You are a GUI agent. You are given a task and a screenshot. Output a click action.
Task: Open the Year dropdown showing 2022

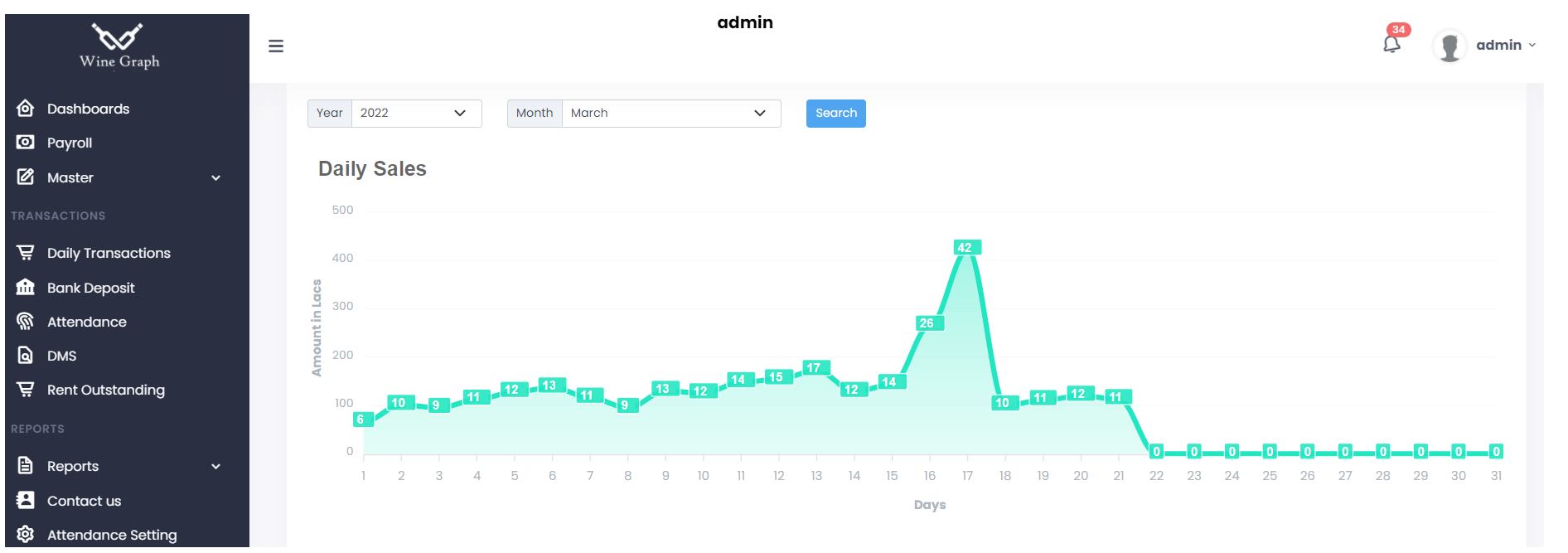(416, 114)
